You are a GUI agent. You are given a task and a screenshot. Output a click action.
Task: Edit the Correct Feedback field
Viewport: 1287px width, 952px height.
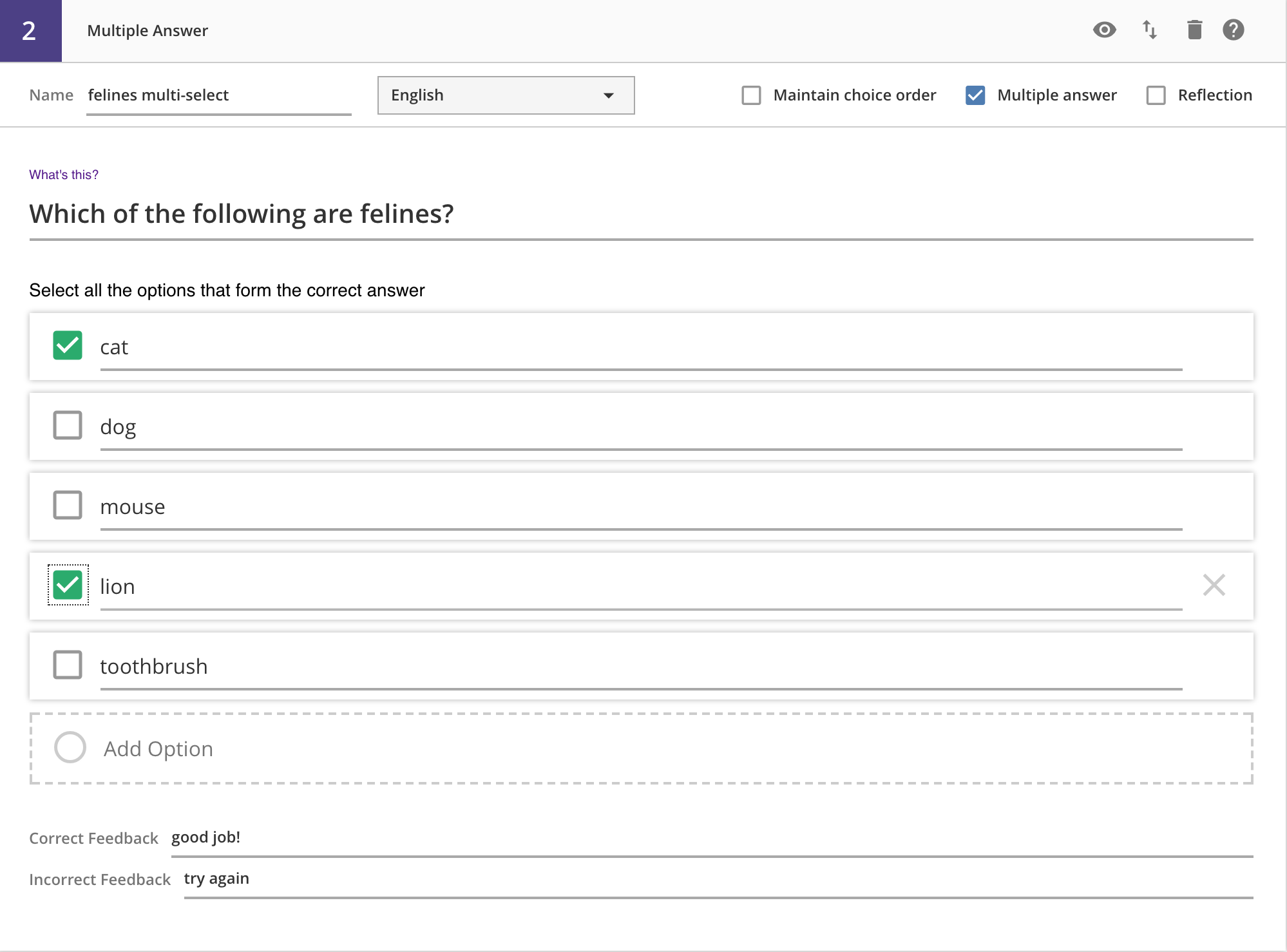(711, 837)
